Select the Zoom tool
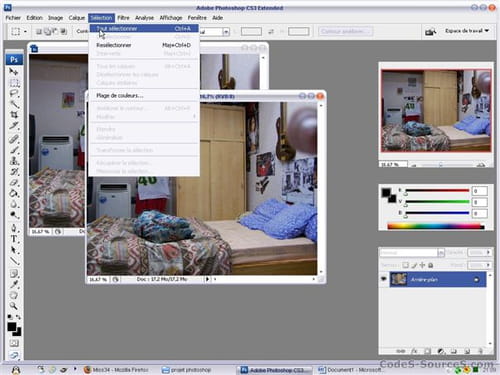 pyautogui.click(x=14, y=306)
